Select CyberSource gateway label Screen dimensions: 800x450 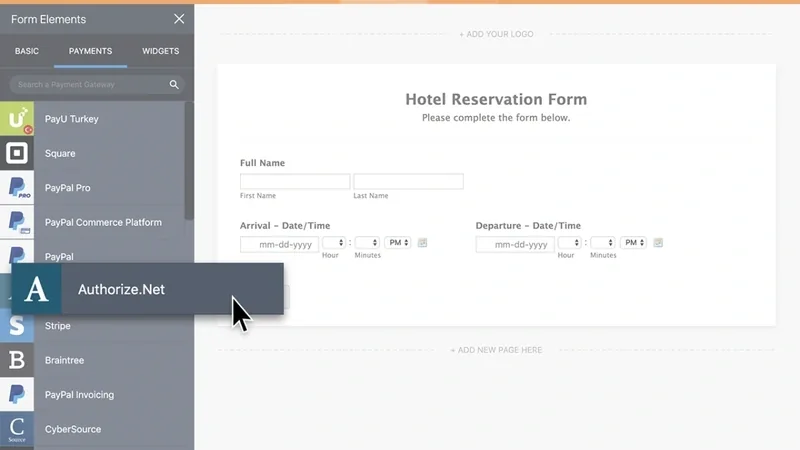pyautogui.click(x=72, y=429)
